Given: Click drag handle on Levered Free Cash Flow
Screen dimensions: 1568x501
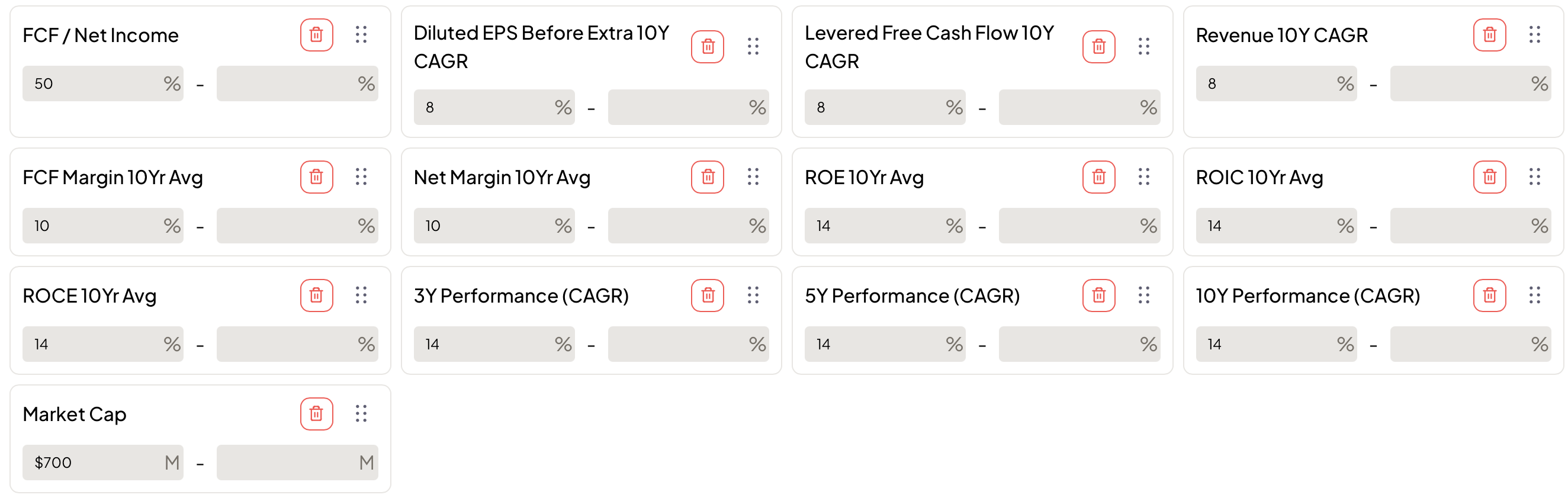Looking at the screenshot, I should (x=1143, y=46).
